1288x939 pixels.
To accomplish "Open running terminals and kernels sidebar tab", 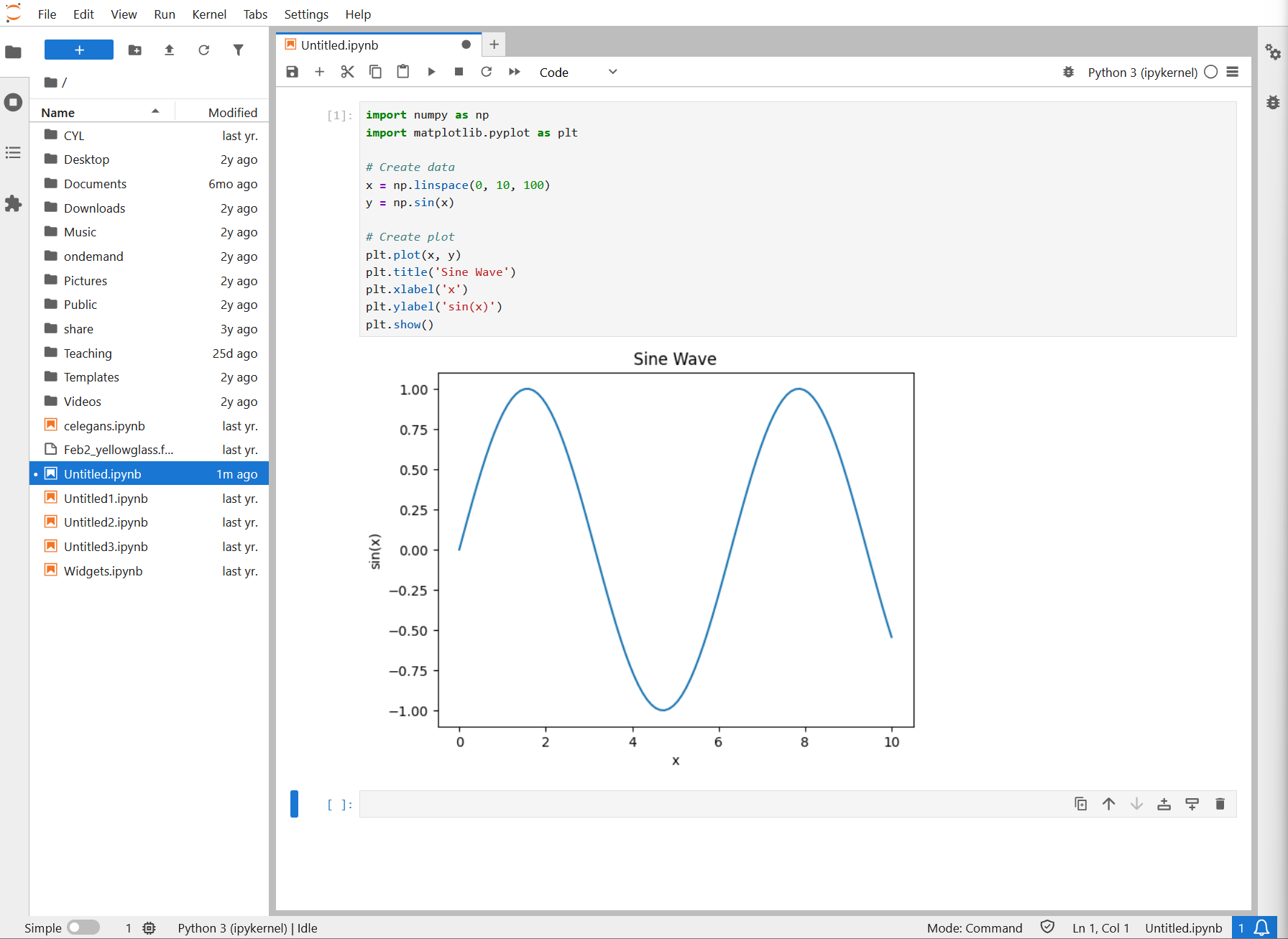I will (x=14, y=102).
